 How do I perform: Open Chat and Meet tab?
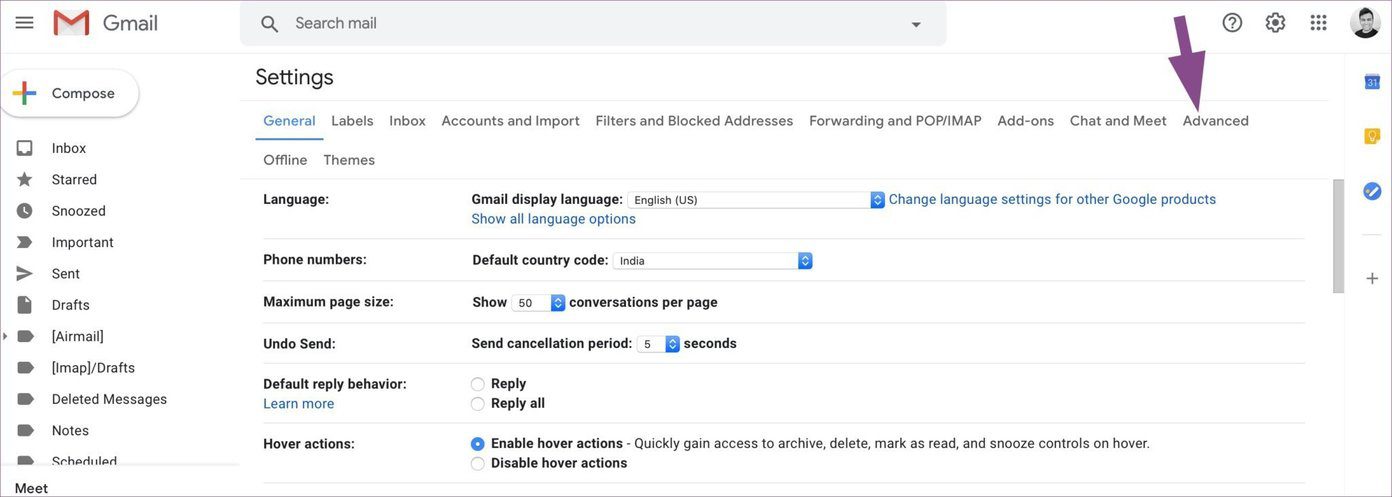coord(1118,121)
